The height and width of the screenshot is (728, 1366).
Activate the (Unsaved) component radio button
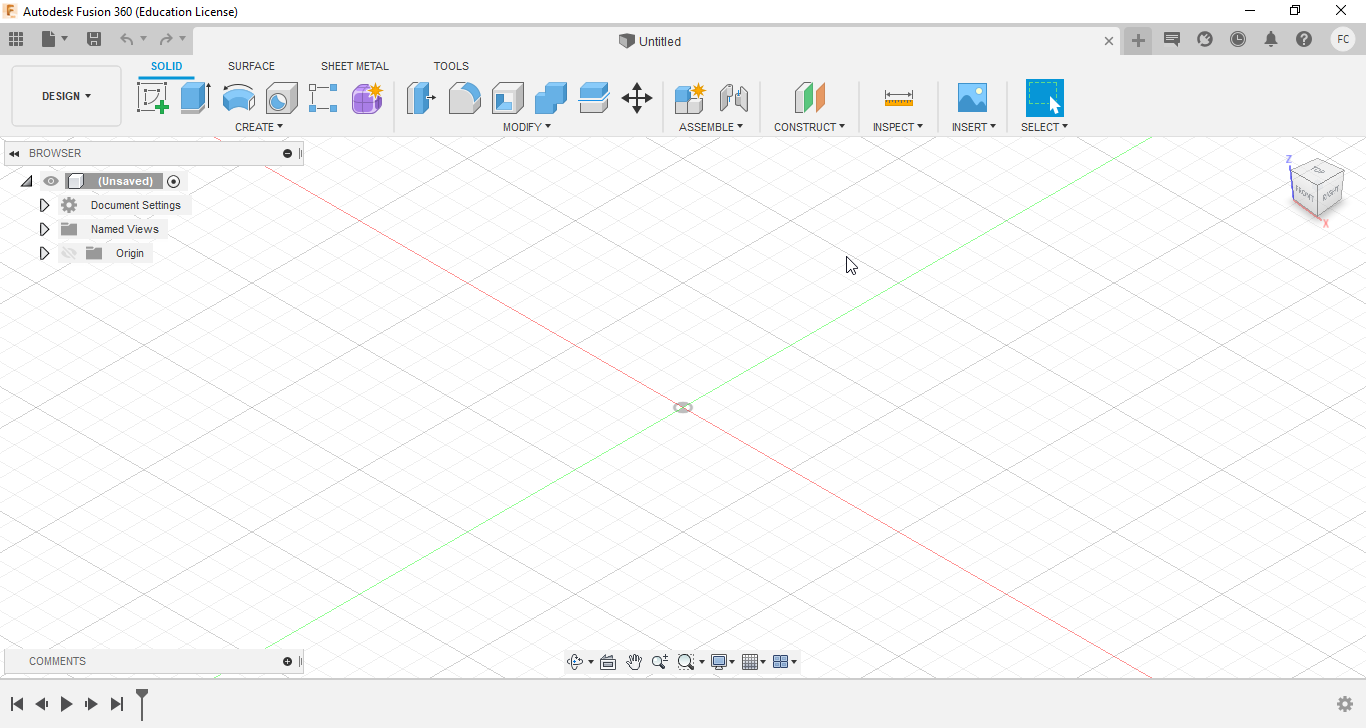174,181
